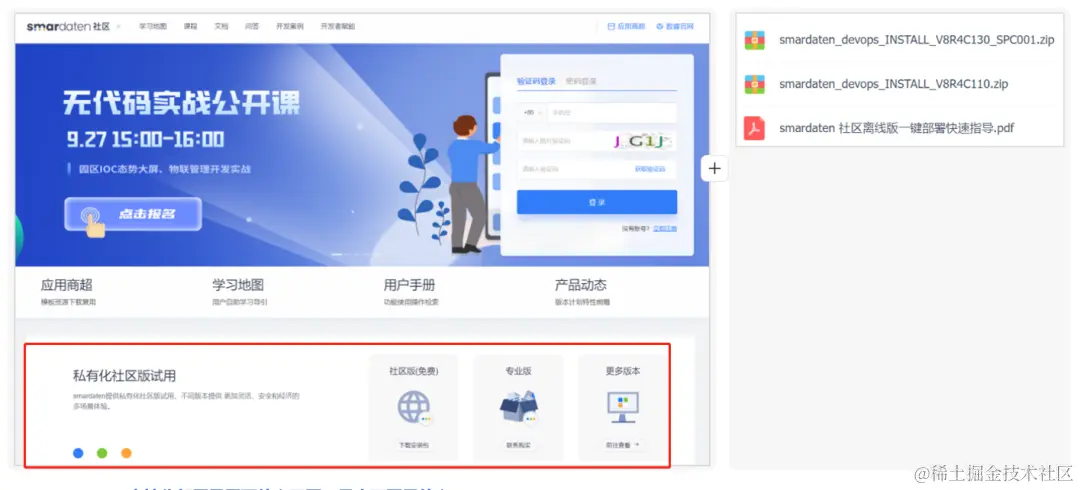Open the 文档 nav menu item
Screen dimensions: 1080x490
[x=220, y=27]
